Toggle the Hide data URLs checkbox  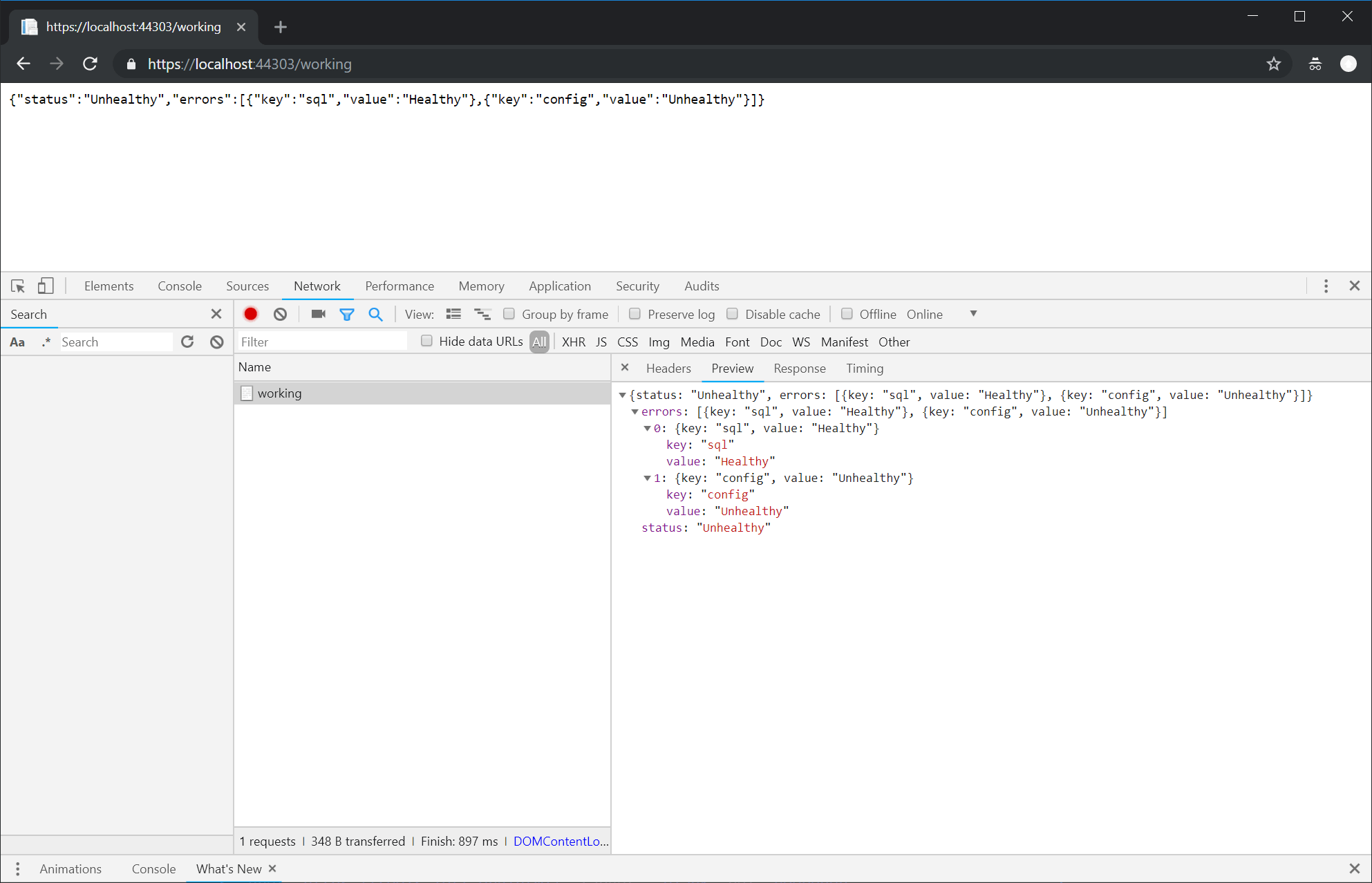426,341
